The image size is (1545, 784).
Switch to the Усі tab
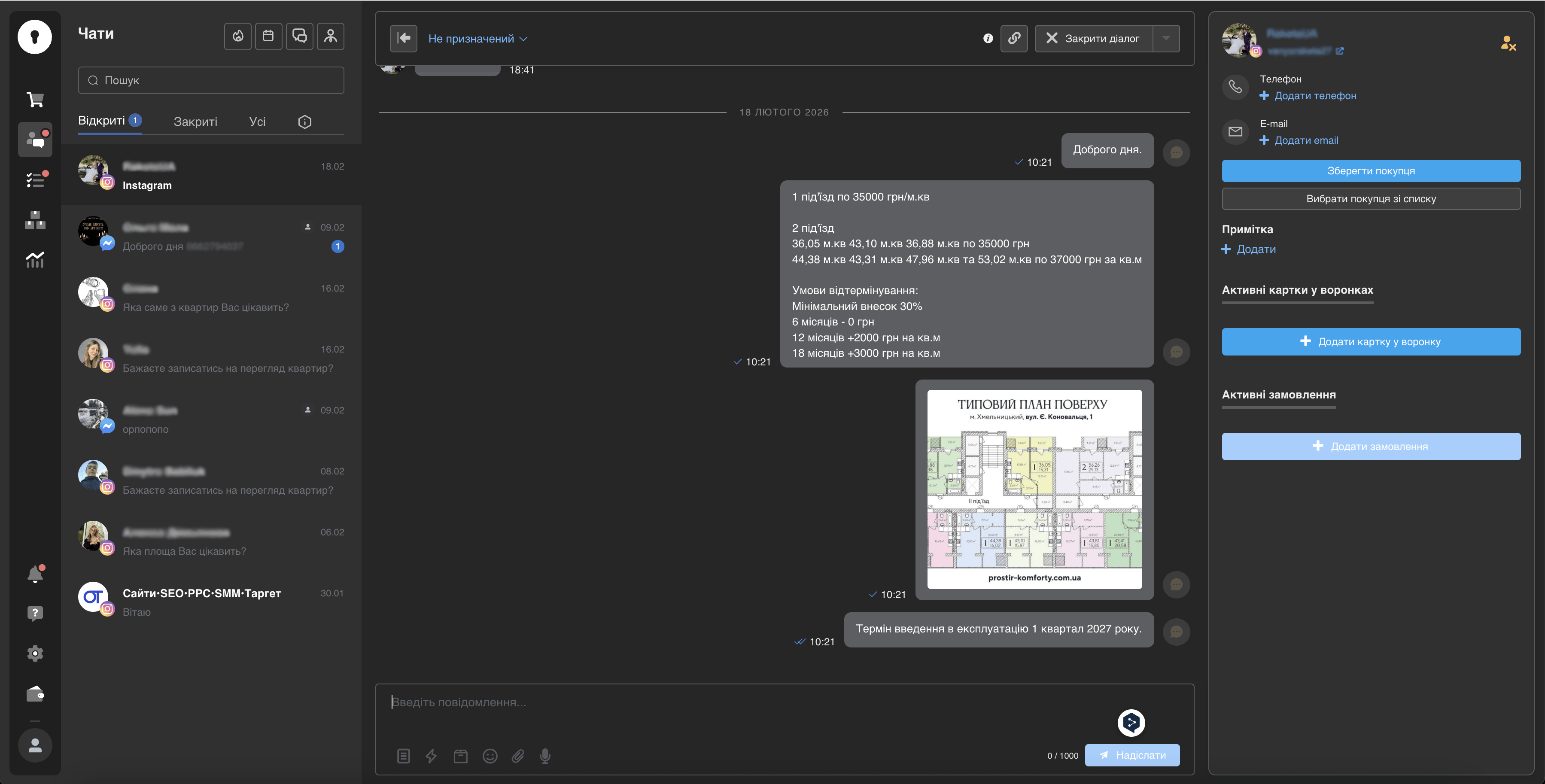pos(257,122)
